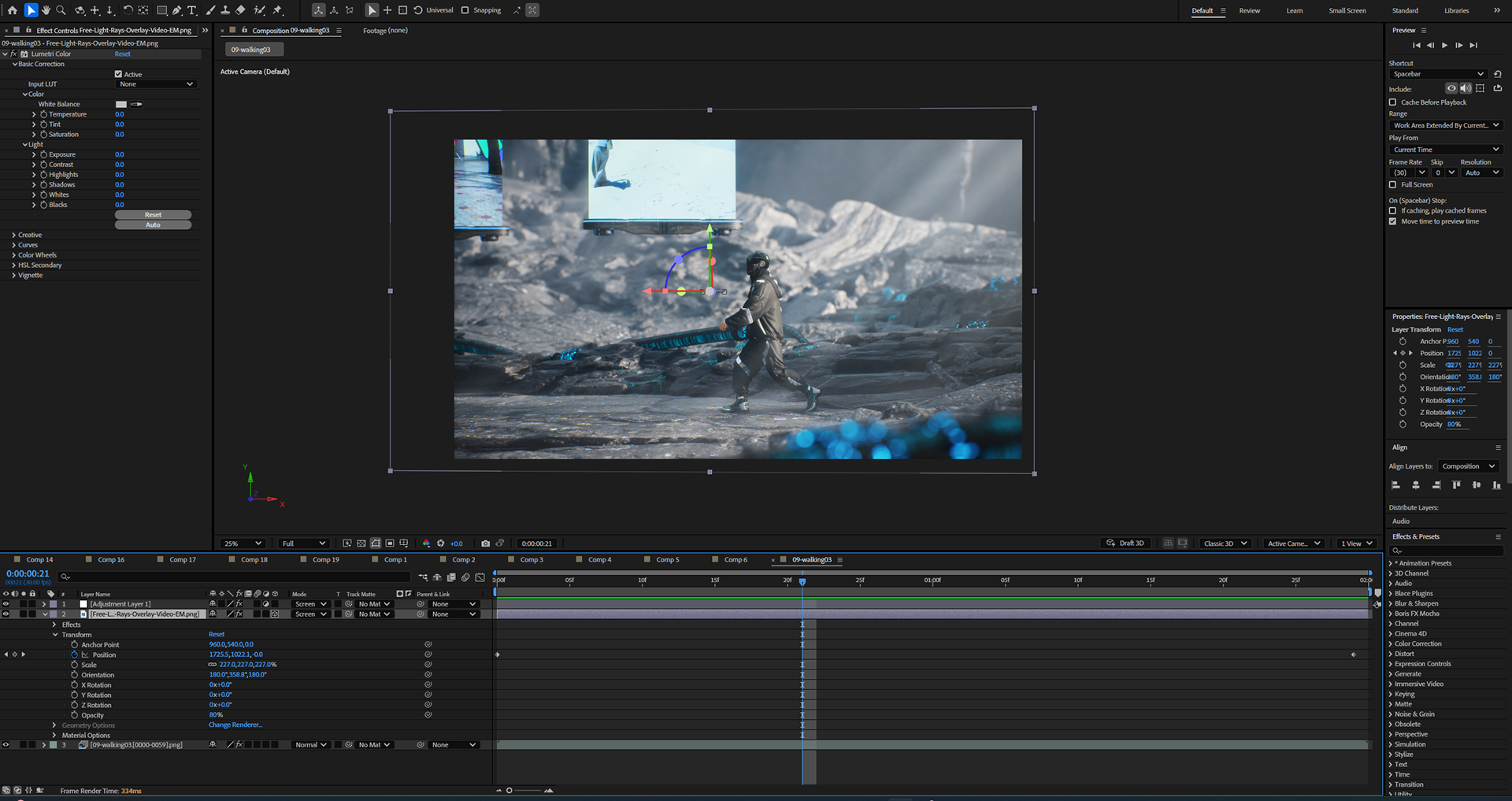Open the Full resolution dropdown
1512x801 pixels.
(x=303, y=543)
